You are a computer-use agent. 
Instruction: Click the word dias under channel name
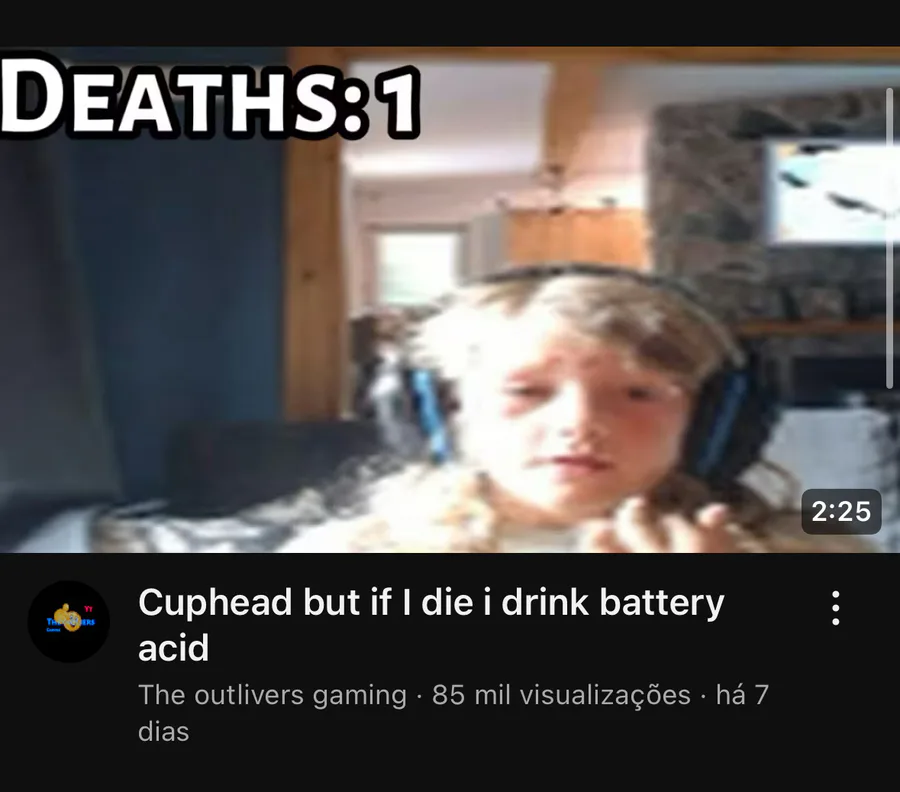tap(164, 732)
